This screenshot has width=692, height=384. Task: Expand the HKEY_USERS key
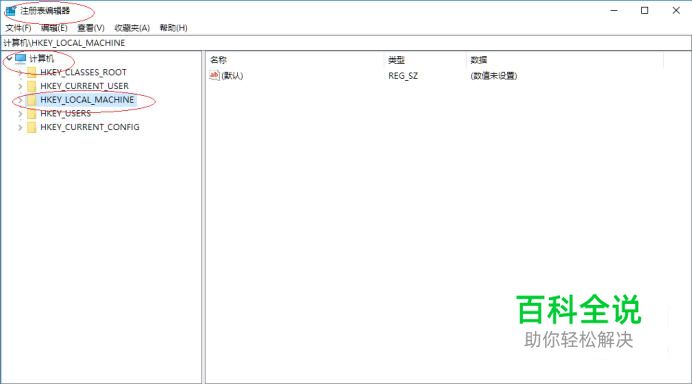20,113
